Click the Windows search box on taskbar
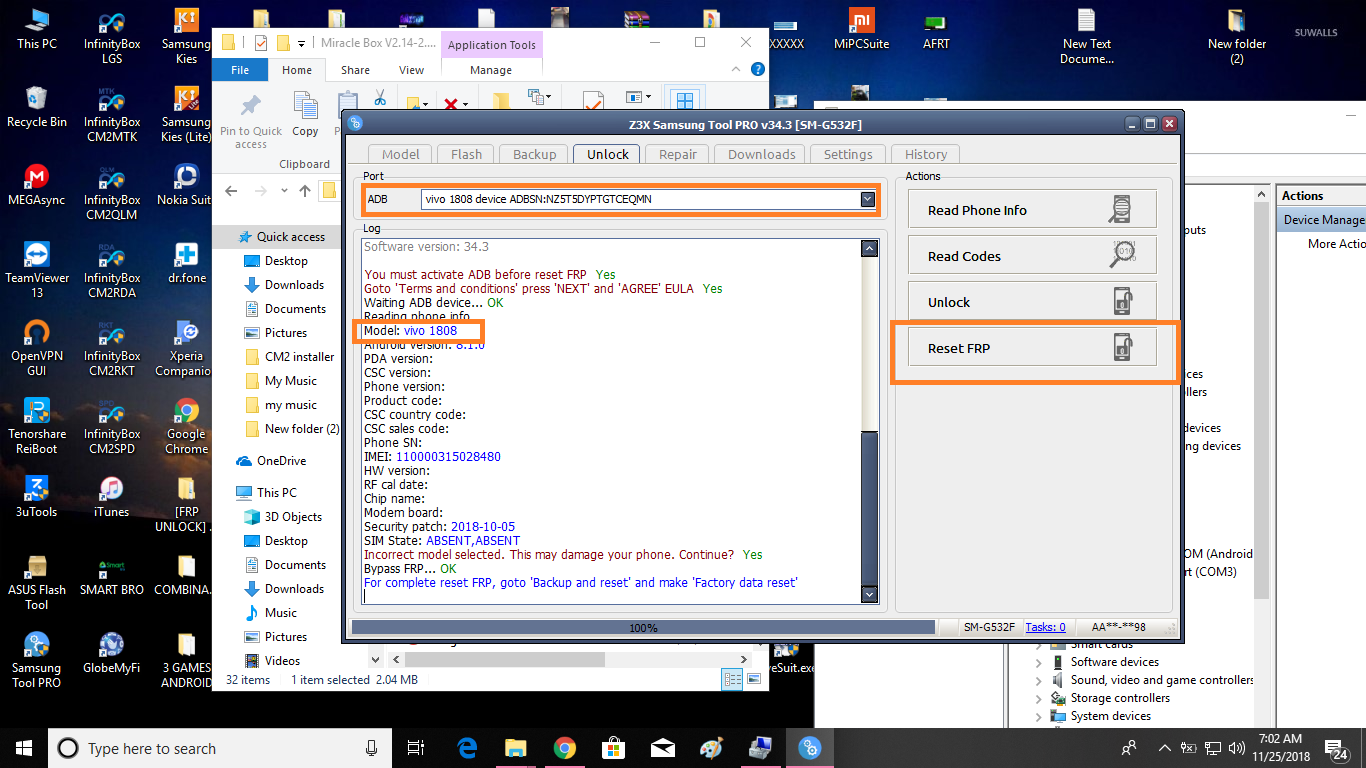The height and width of the screenshot is (768, 1366). click(x=218, y=748)
